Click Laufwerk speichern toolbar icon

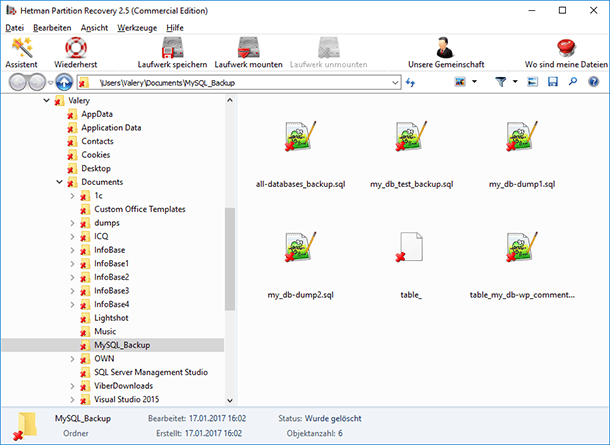pyautogui.click(x=172, y=47)
